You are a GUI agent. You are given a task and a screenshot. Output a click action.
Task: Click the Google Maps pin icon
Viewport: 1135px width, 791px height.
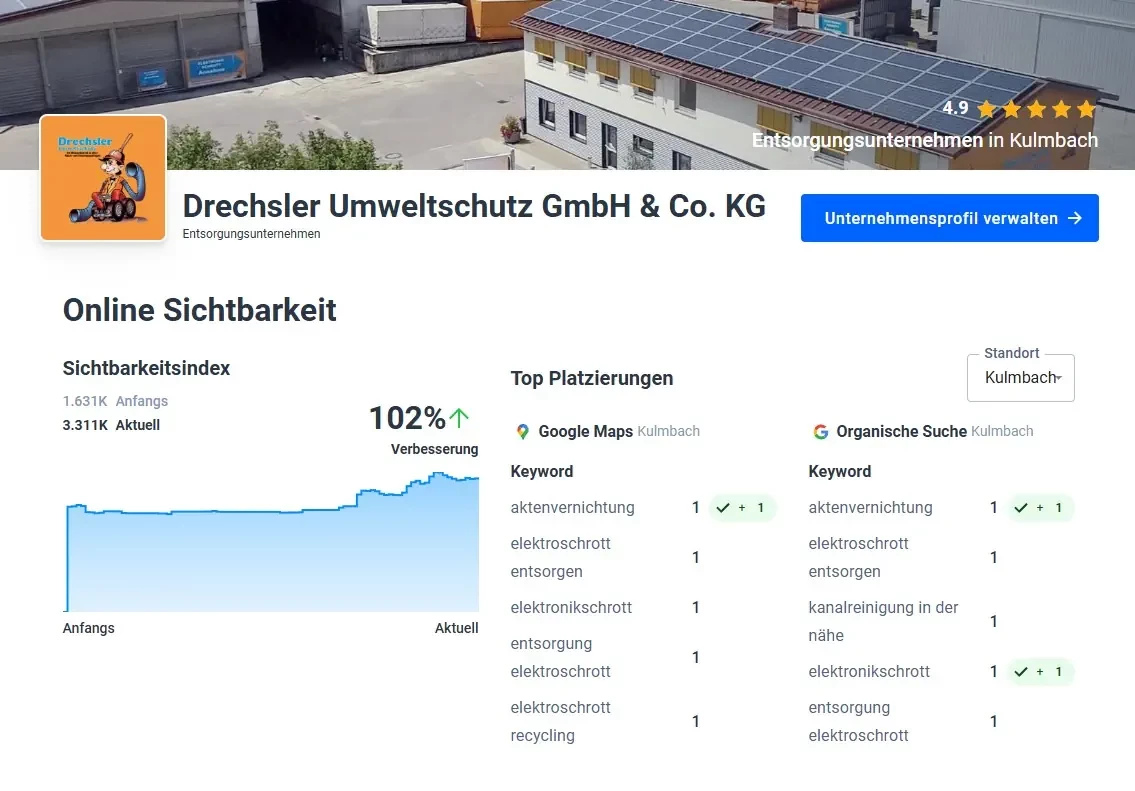click(x=522, y=432)
